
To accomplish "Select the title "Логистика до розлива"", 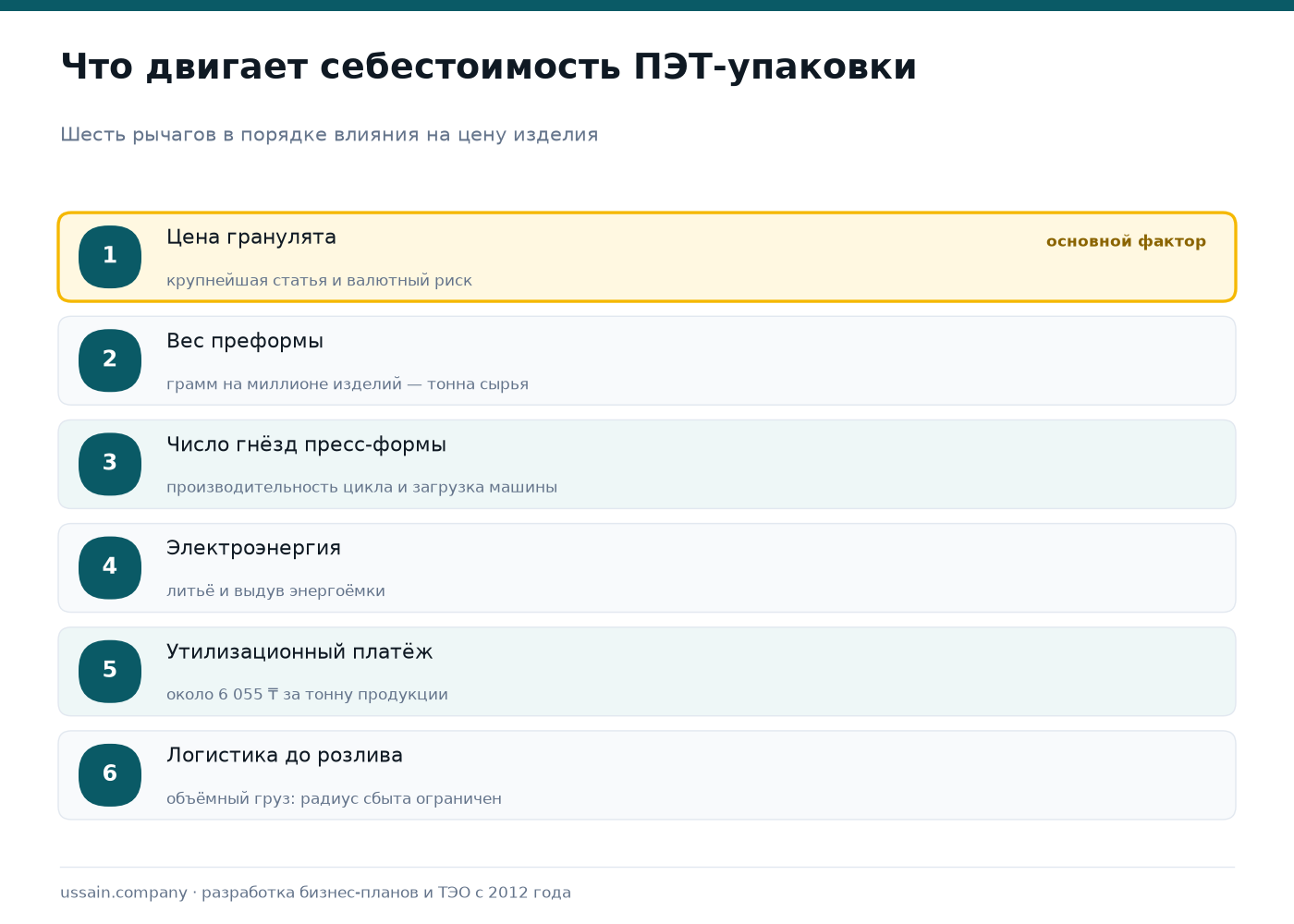I will click(x=285, y=756).
